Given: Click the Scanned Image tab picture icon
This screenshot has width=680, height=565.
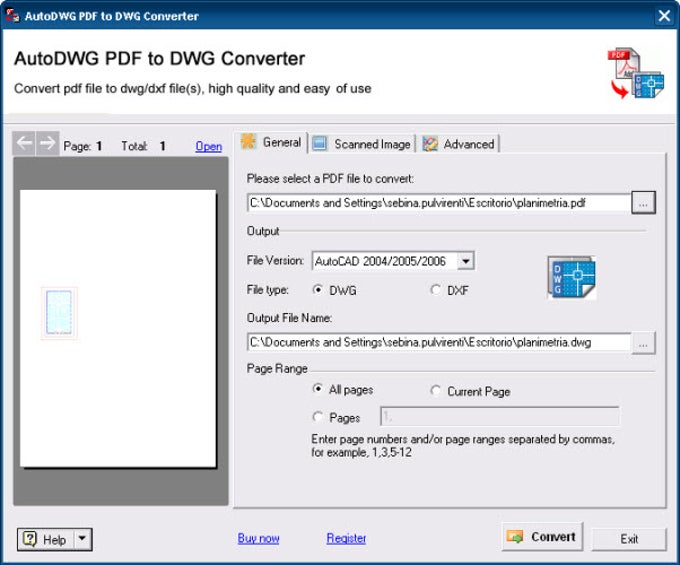Looking at the screenshot, I should pos(320,144).
